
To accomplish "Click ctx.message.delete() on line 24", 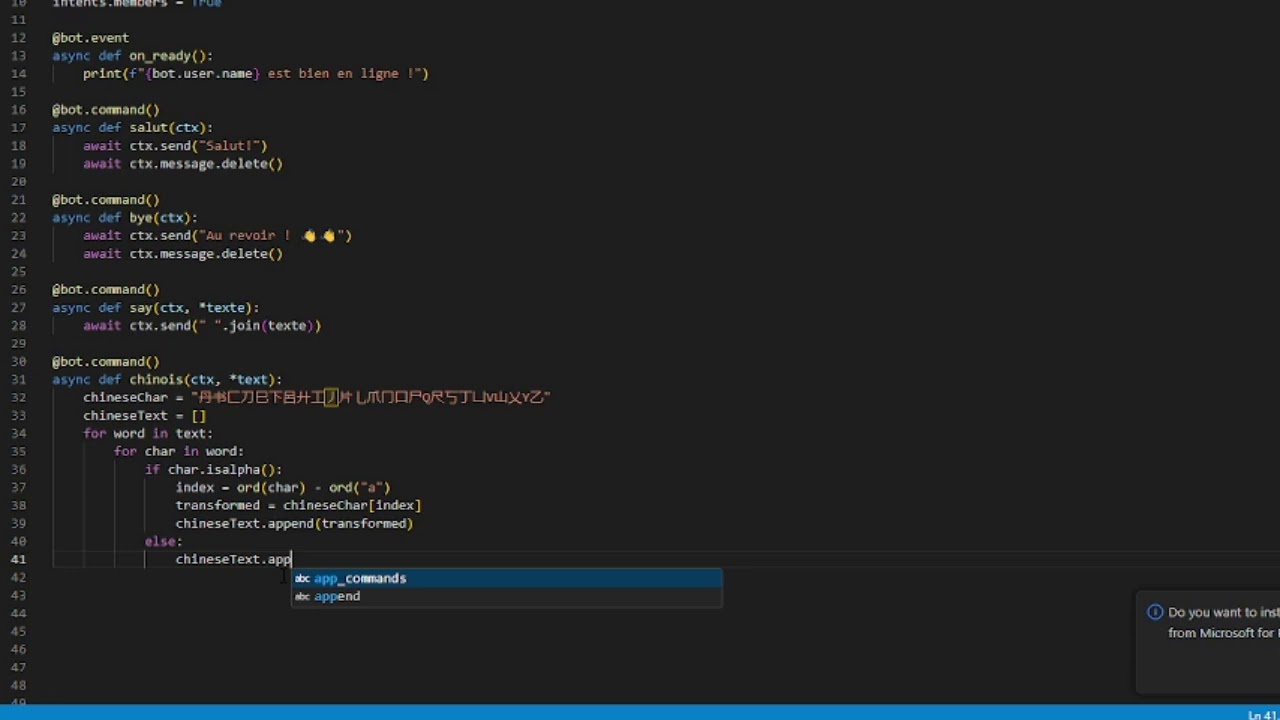I will pos(206,254).
